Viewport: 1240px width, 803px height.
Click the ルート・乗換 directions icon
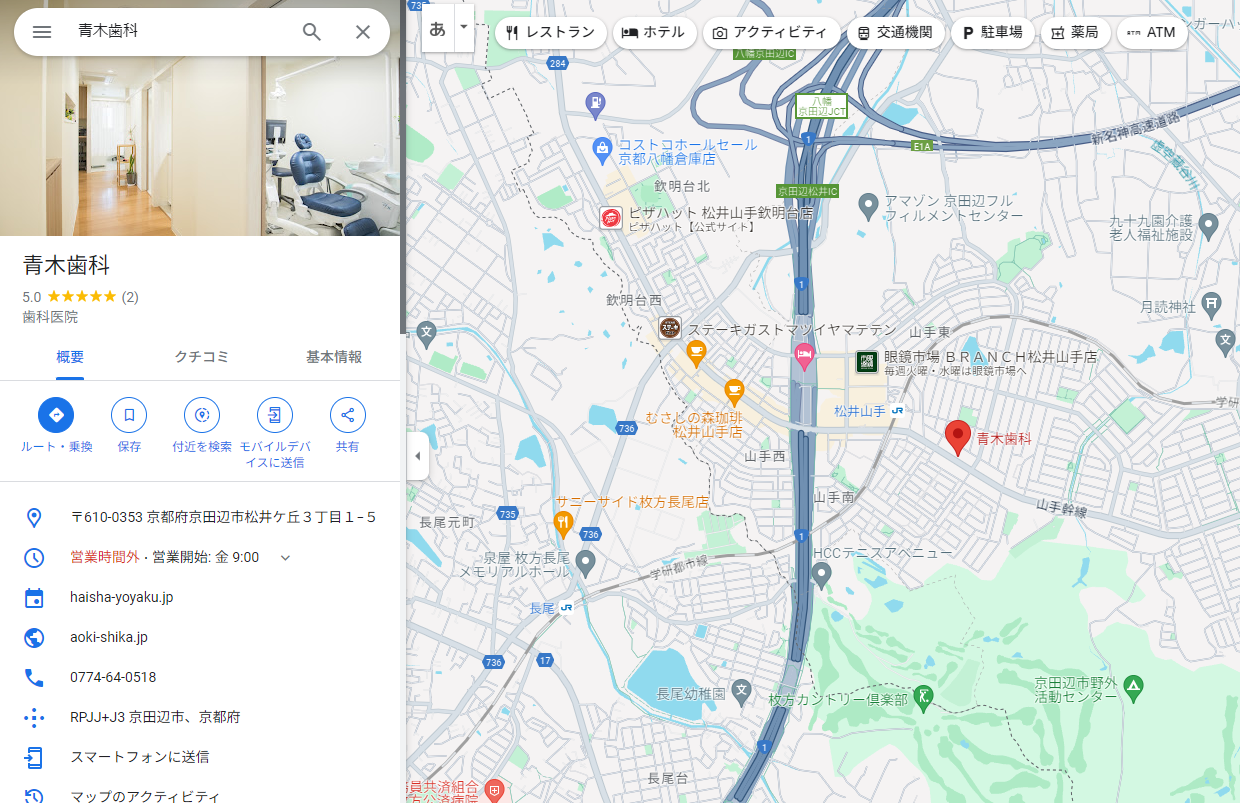point(56,414)
